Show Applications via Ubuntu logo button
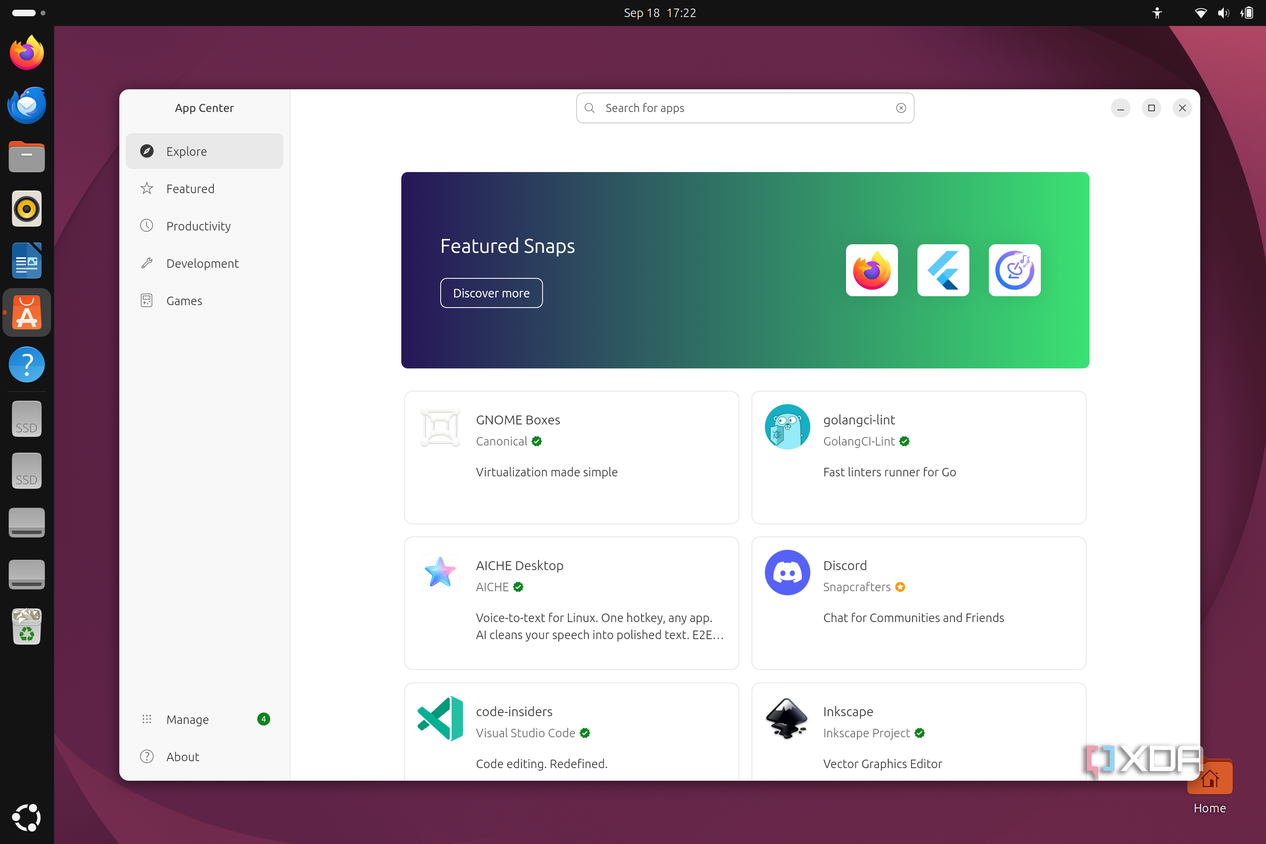The width and height of the screenshot is (1266, 844). click(x=27, y=817)
